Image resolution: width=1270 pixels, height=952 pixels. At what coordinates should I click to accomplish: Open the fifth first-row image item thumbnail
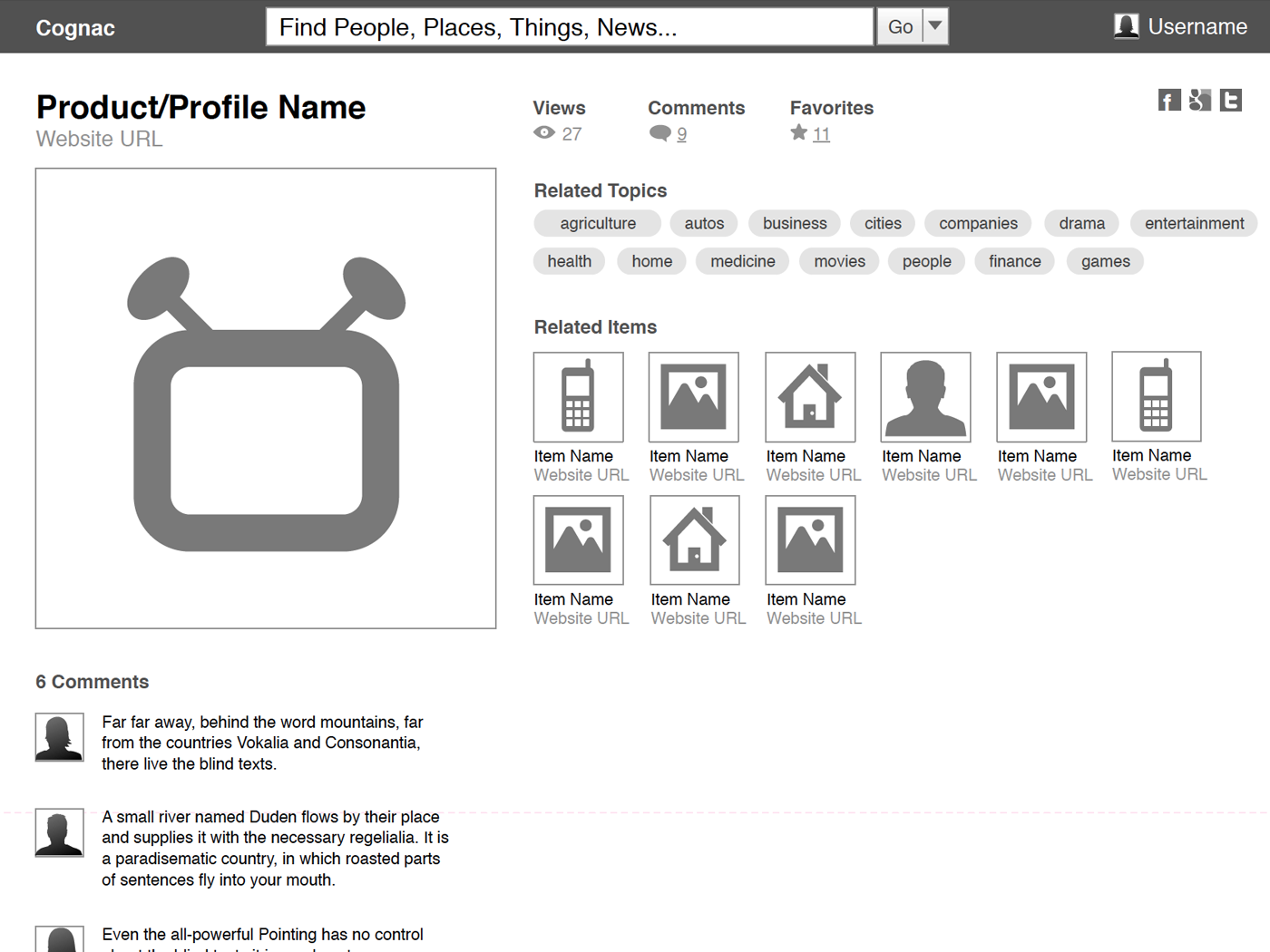pyautogui.click(x=1041, y=397)
